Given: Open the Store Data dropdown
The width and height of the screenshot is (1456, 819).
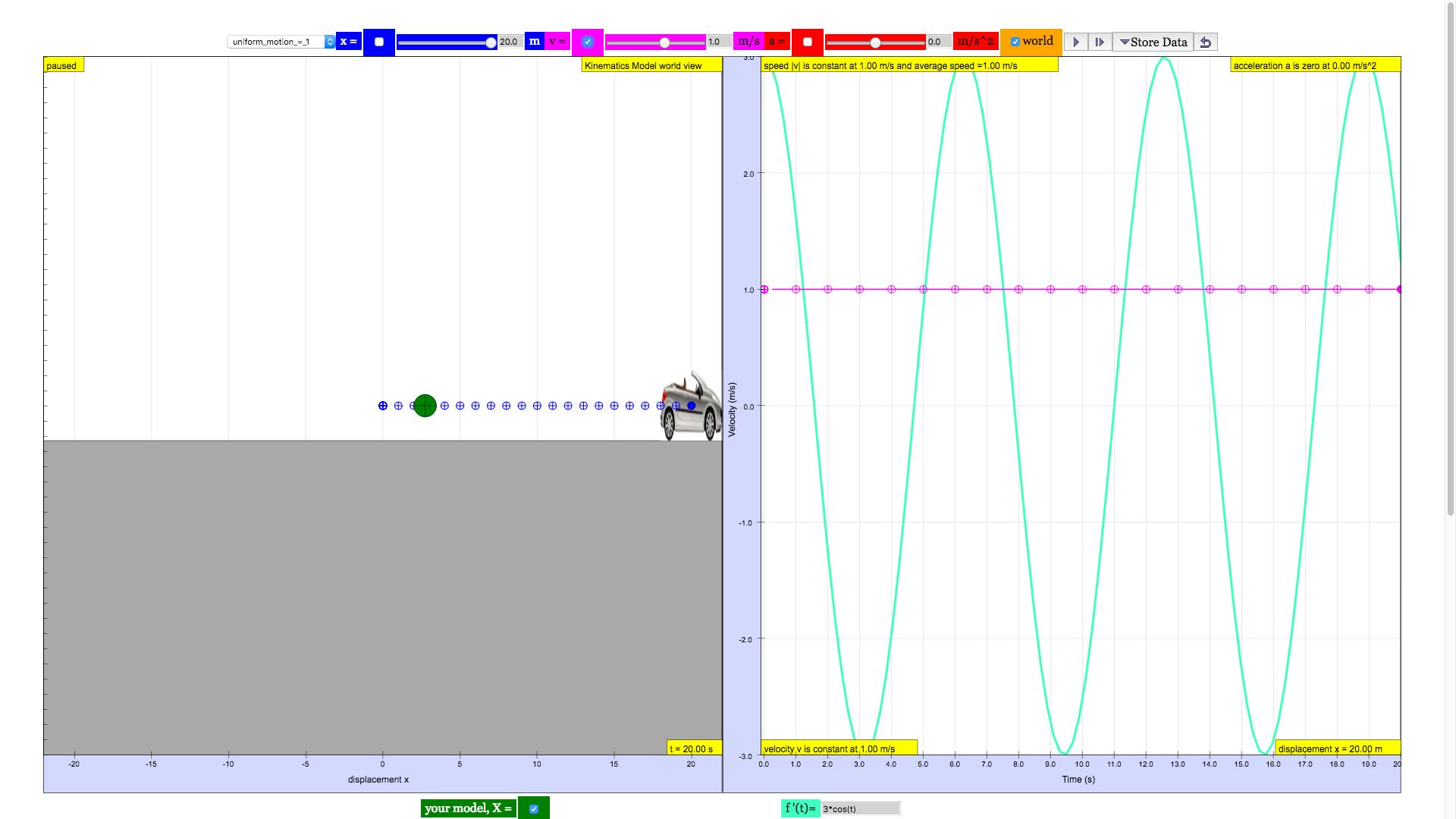Looking at the screenshot, I should click(x=1153, y=42).
